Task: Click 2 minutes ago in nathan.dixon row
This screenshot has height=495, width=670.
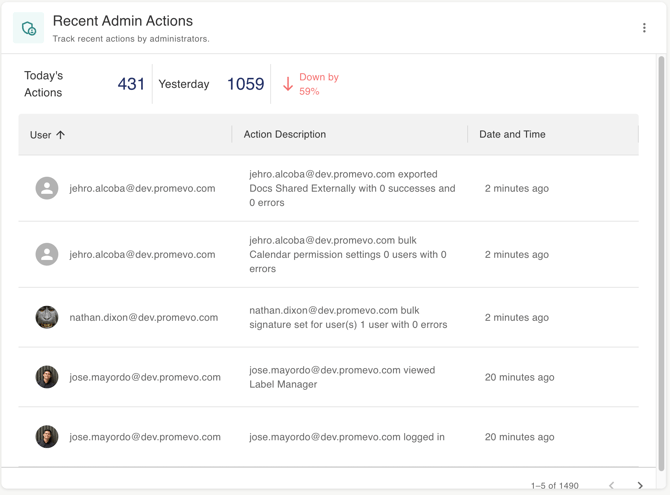Action: (517, 318)
